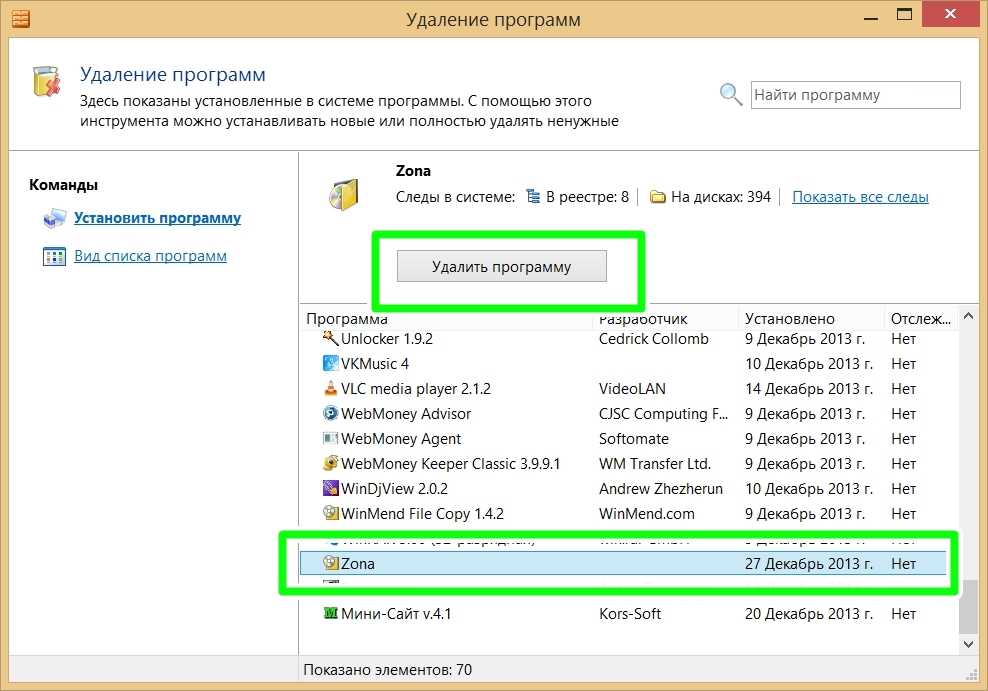
Task: Select the WebMoney Advisor icon
Action: (331, 414)
